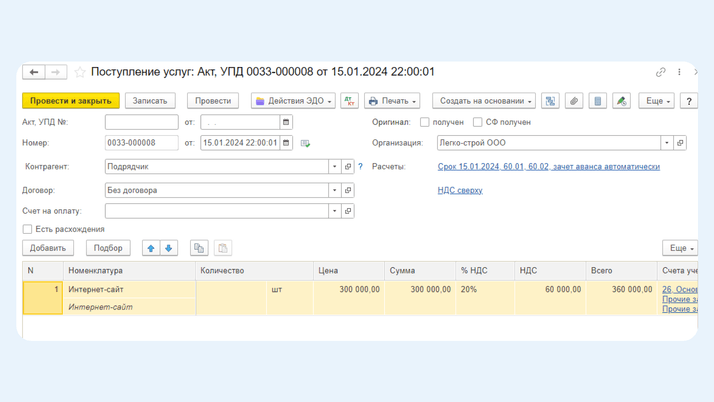Click the Записать button
The height and width of the screenshot is (402, 714).
click(x=150, y=101)
